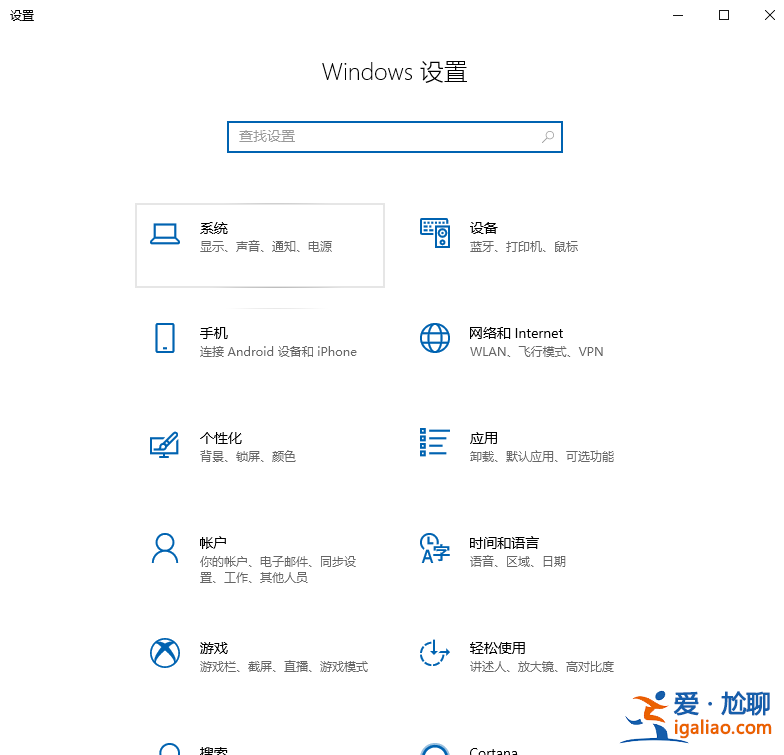The image size is (784, 755).
Task: Open the Devices keyboard and speaker icon
Action: click(434, 233)
